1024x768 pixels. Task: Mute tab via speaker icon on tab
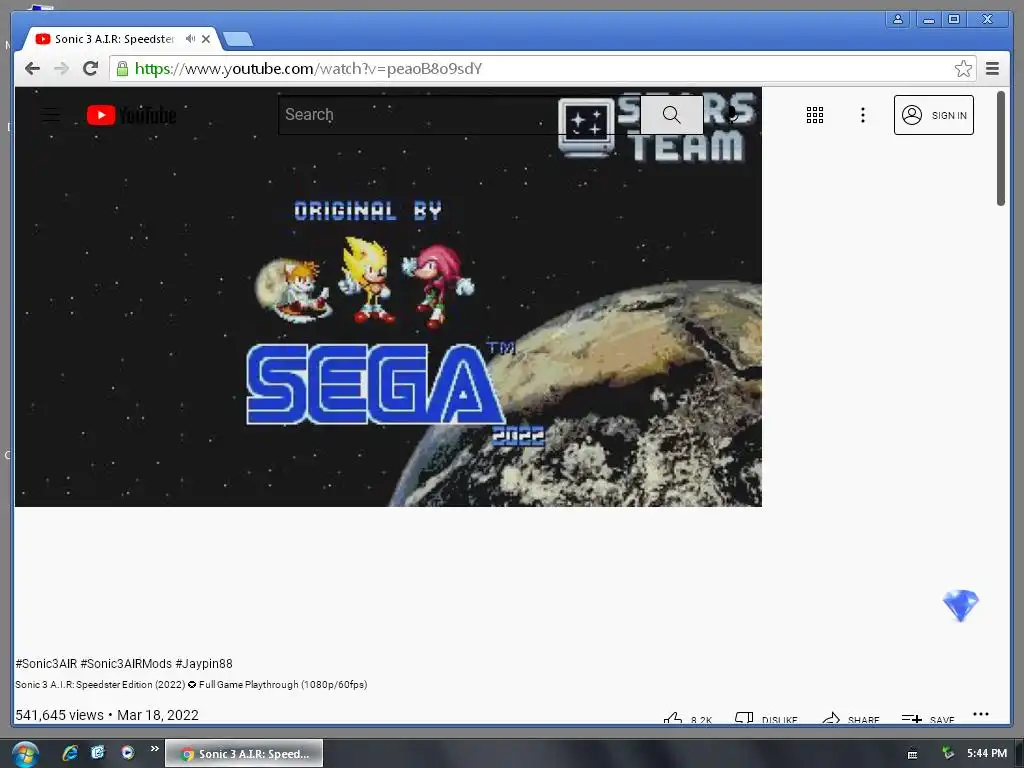click(x=190, y=39)
